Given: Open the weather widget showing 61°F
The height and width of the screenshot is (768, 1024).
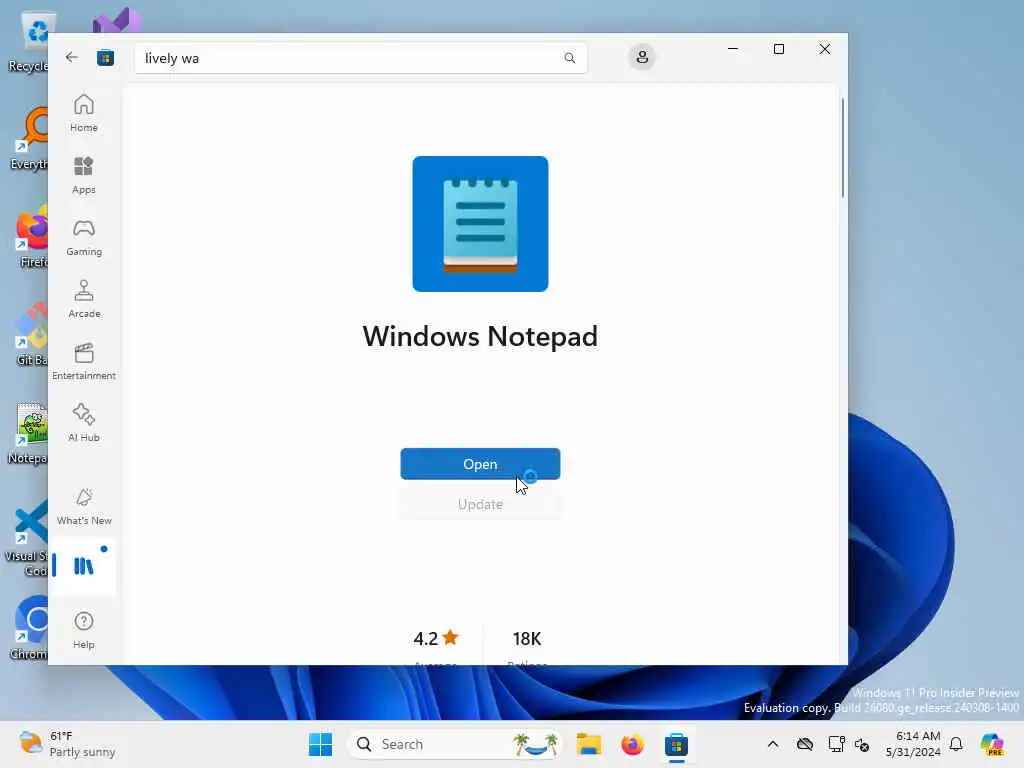Looking at the screenshot, I should [x=67, y=744].
